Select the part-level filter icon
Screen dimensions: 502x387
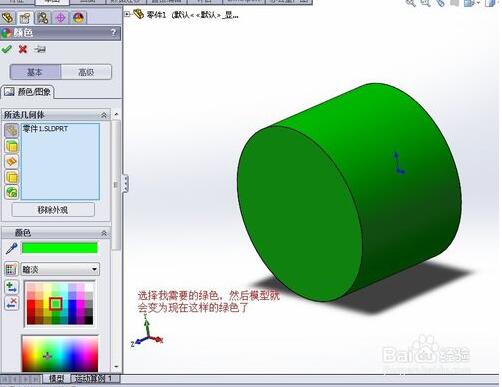(11, 131)
